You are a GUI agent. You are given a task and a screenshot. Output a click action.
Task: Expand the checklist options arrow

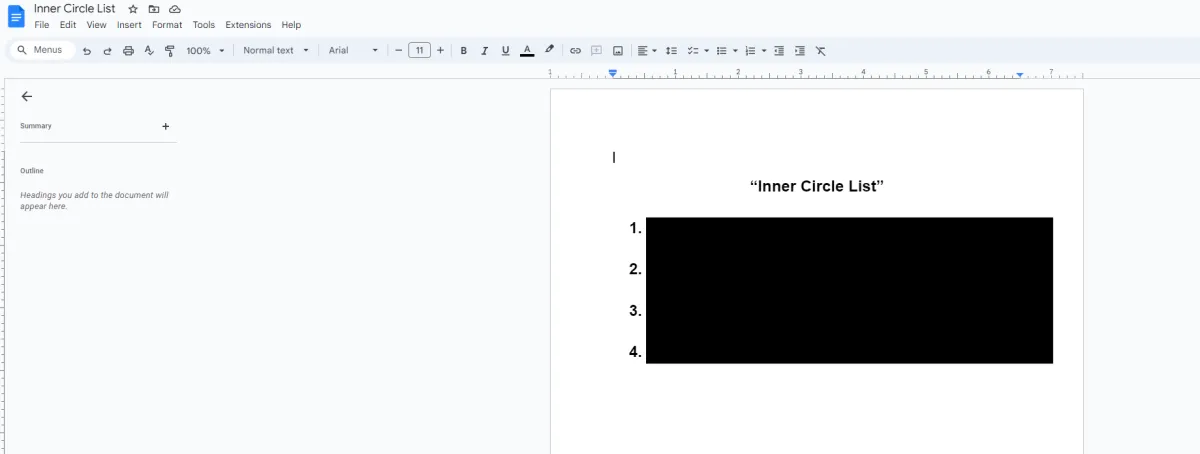(x=706, y=50)
